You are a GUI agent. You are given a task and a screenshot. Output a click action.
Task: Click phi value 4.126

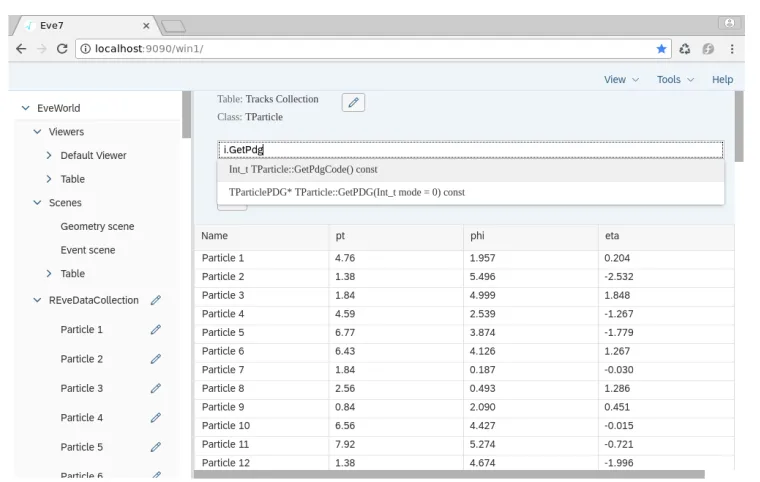(x=482, y=351)
